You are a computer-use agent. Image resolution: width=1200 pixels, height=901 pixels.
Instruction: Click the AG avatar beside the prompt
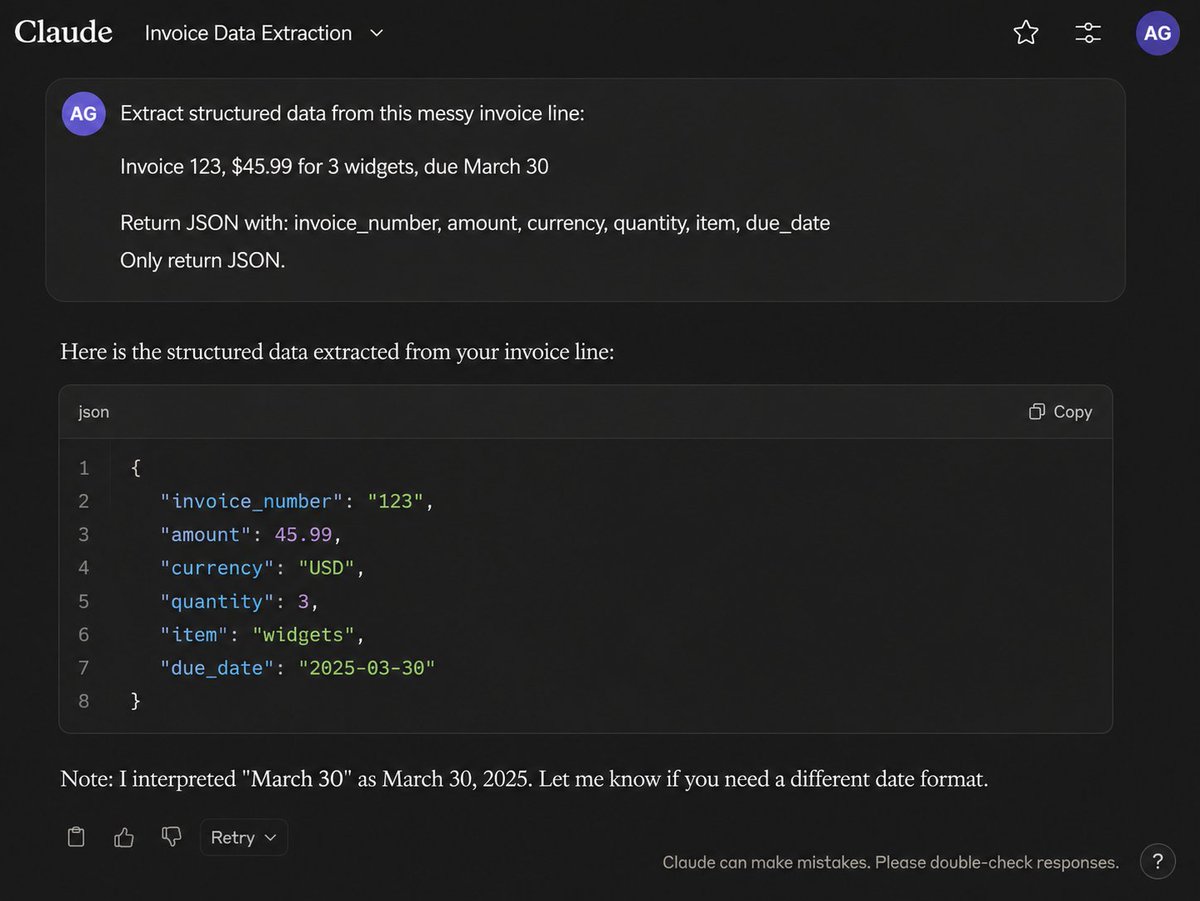pyautogui.click(x=84, y=114)
